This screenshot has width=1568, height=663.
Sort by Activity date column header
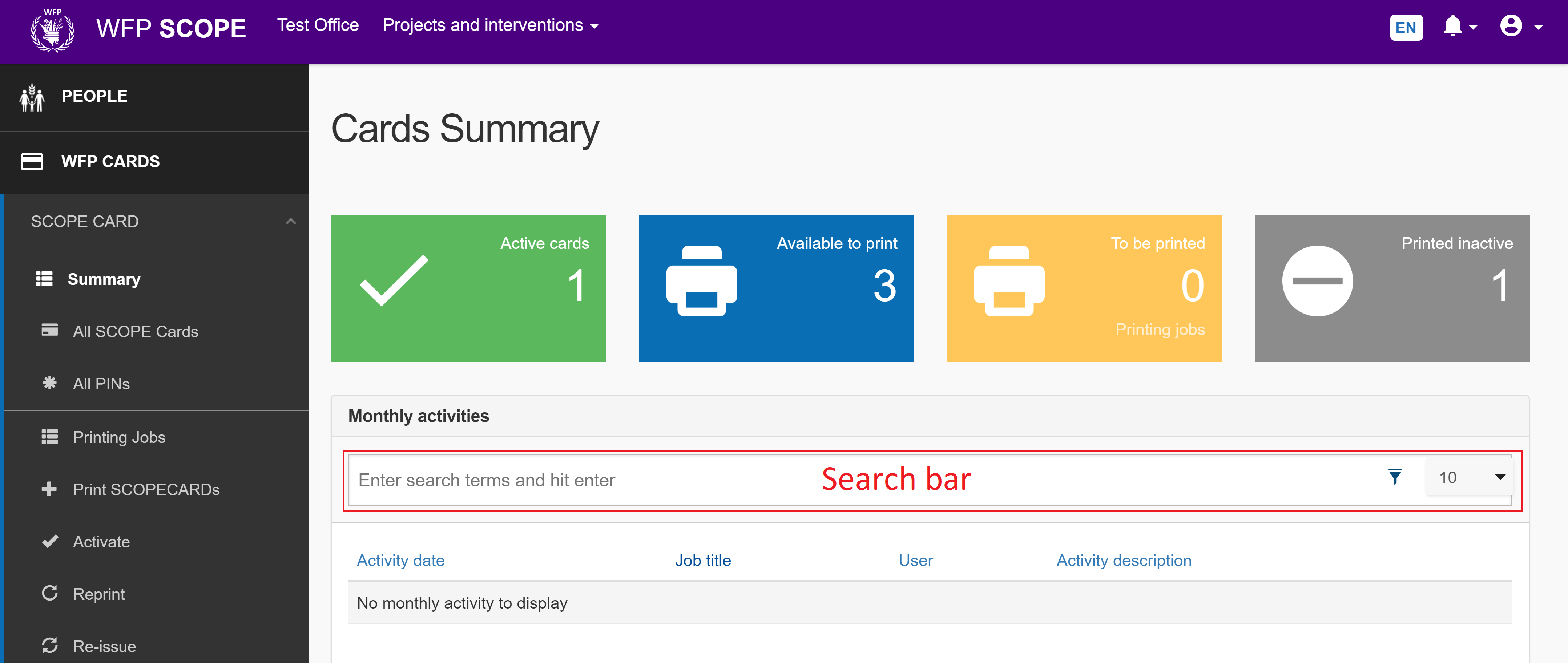[x=400, y=560]
